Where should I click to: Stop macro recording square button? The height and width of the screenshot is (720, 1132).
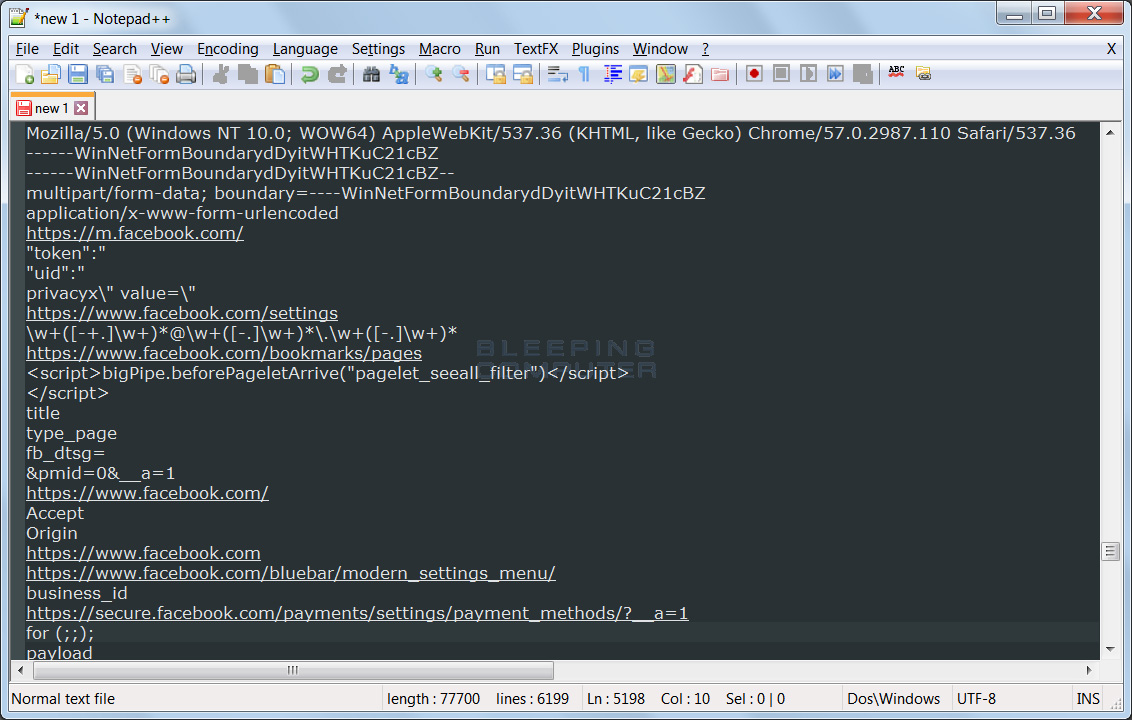click(x=781, y=74)
